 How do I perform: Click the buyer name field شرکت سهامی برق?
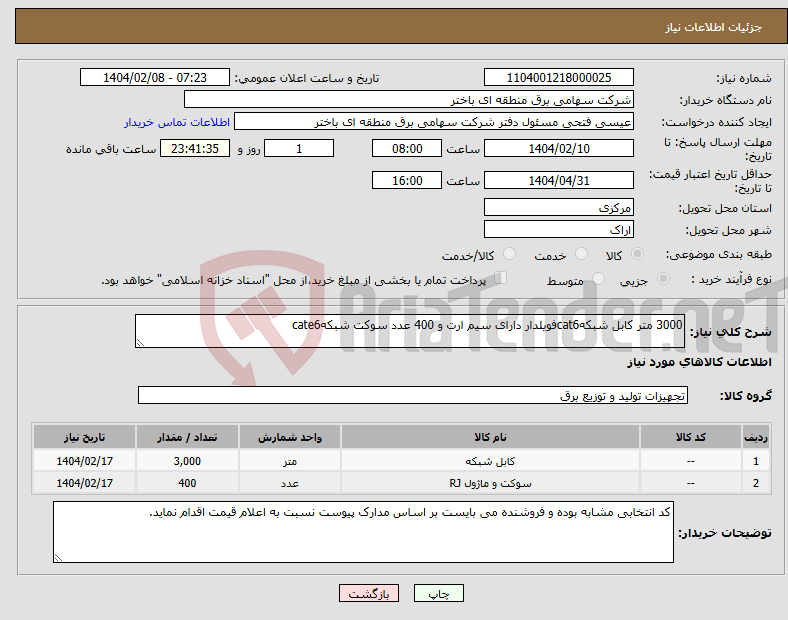[409, 99]
